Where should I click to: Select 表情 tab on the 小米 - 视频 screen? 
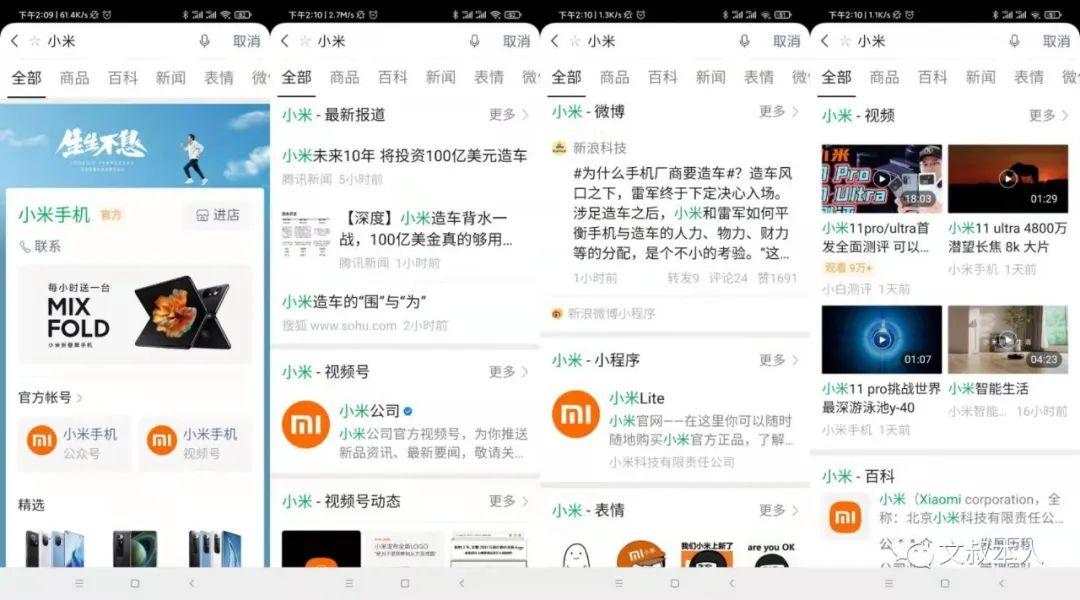pyautogui.click(x=1029, y=78)
